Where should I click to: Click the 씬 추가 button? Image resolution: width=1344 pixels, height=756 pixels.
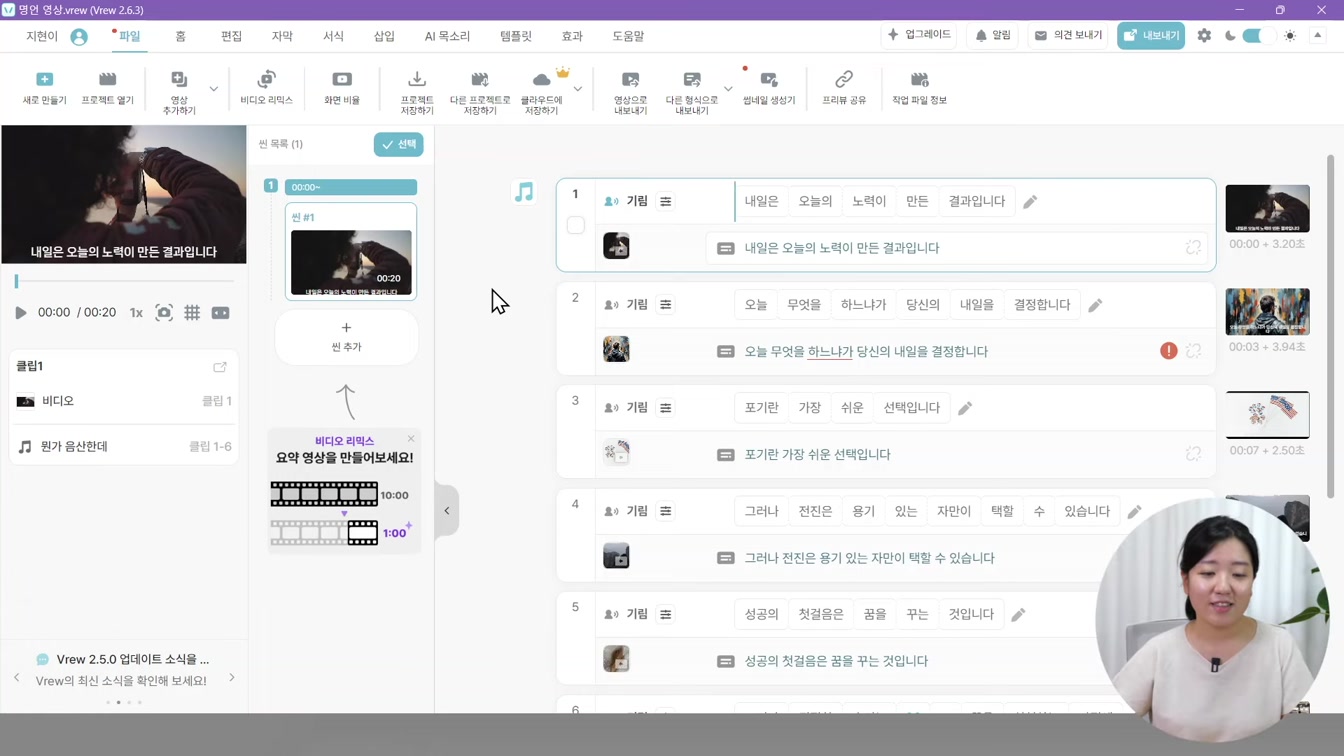tap(346, 337)
